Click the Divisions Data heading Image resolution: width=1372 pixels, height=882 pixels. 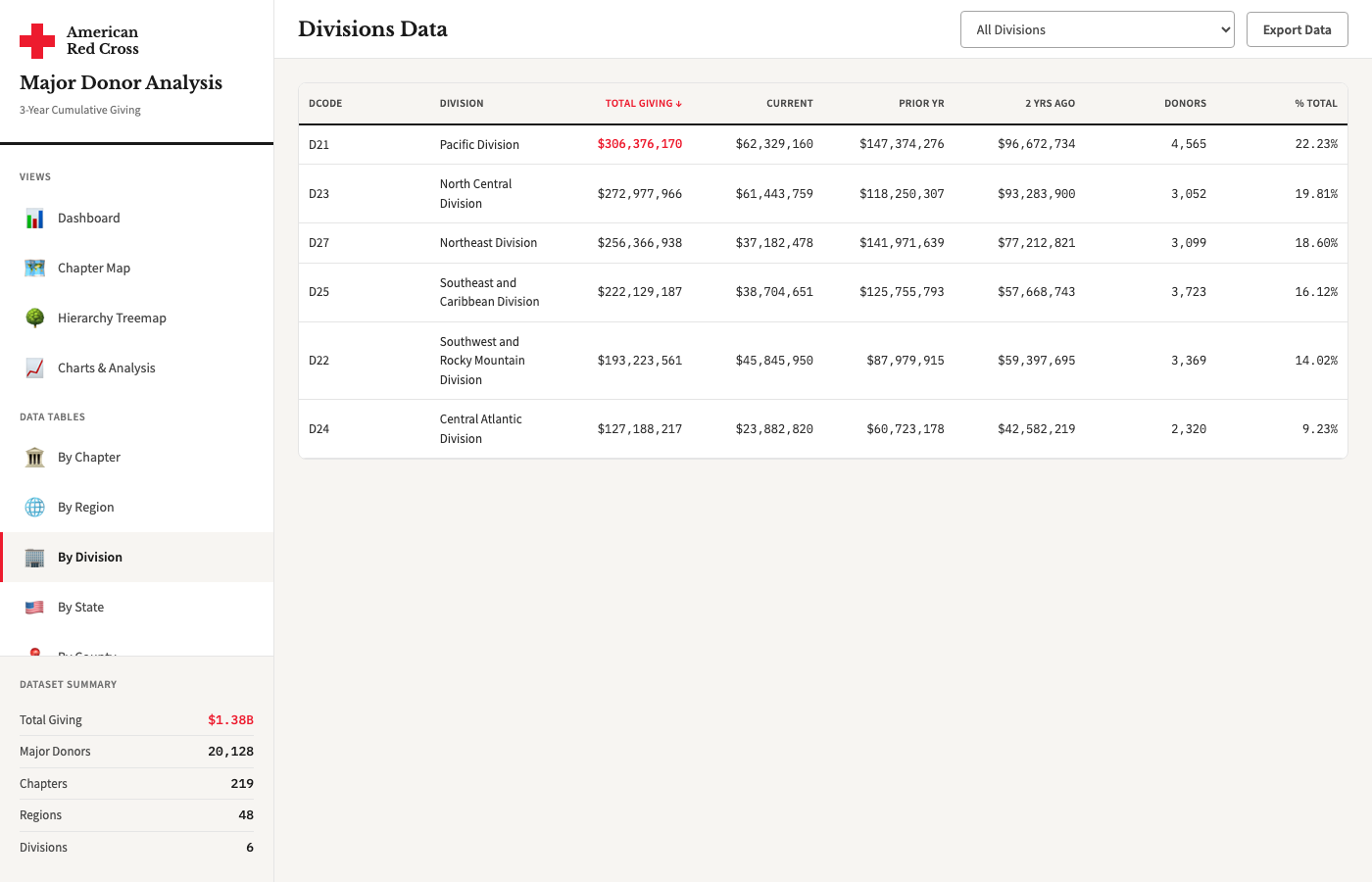[x=372, y=29]
